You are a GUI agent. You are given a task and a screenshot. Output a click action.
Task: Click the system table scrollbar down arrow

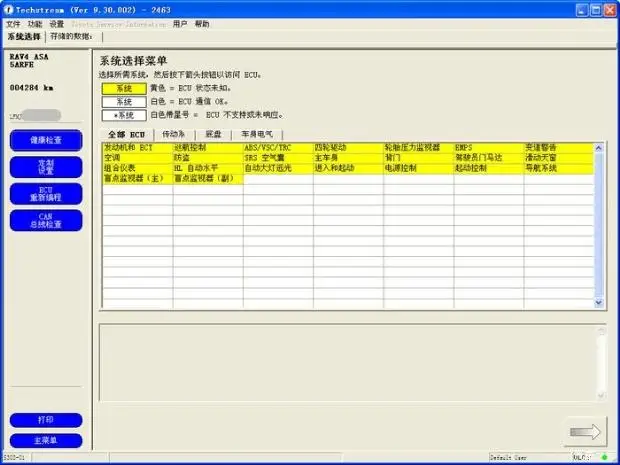tap(599, 302)
